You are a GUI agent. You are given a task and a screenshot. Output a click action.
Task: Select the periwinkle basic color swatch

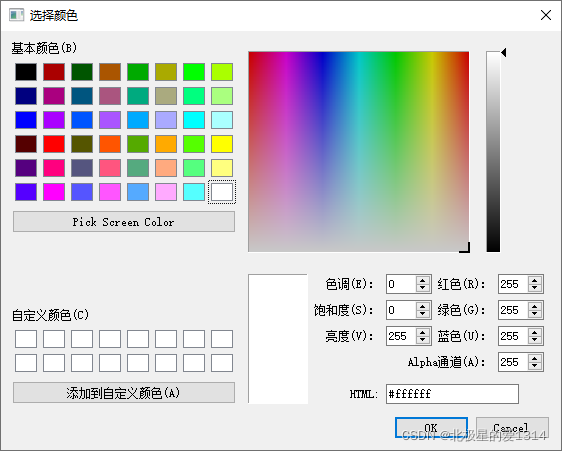point(166,120)
